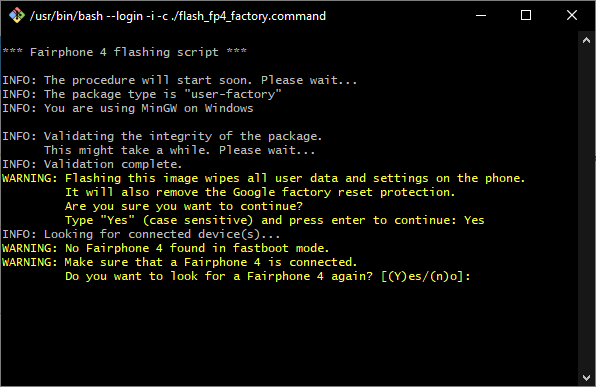
Task: Click the 'Make sure that a Fairphone 4 is connected' line
Action: 179,262
